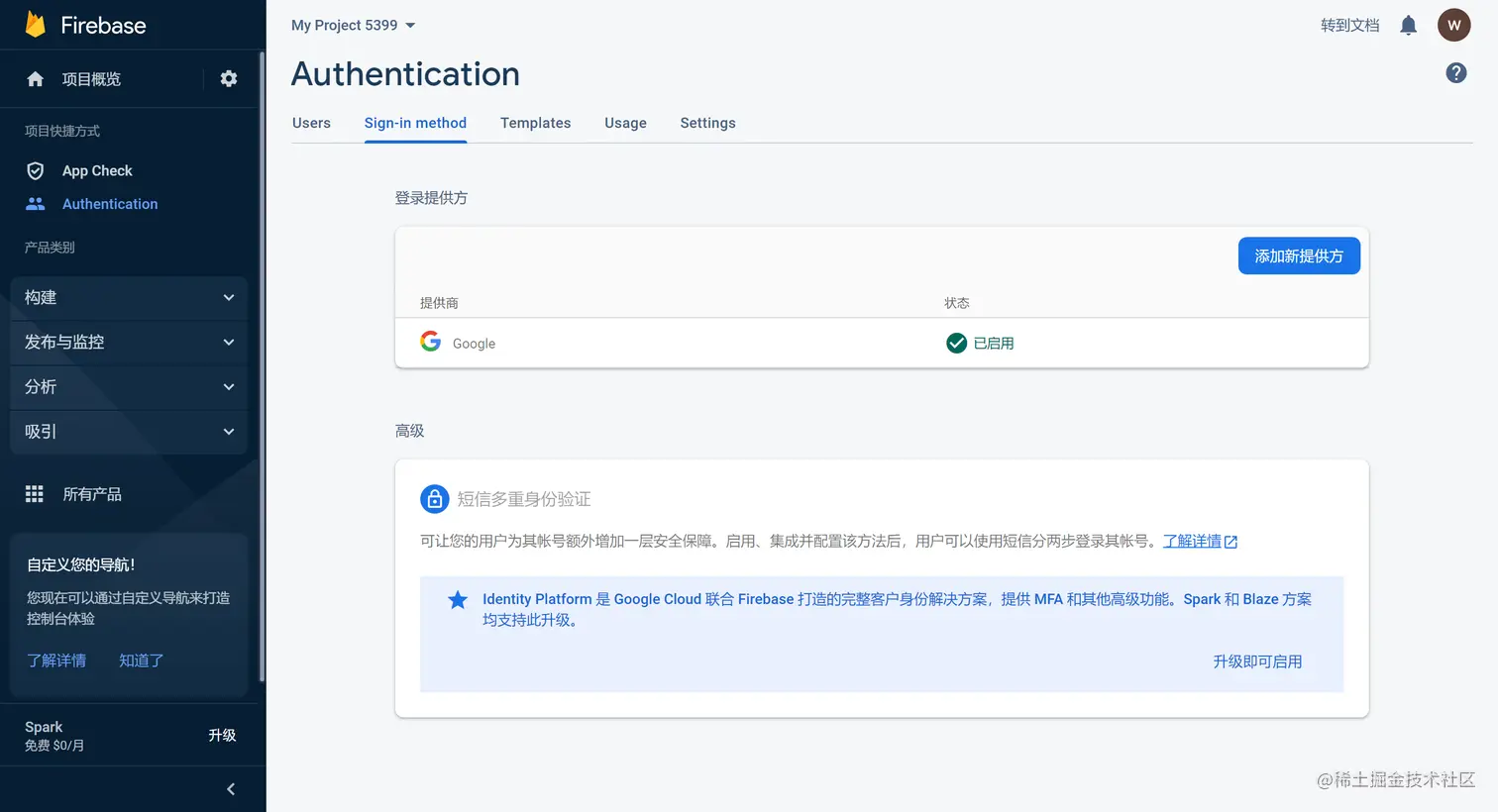
Task: Click the home icon for 项目概览
Action: pos(36,79)
